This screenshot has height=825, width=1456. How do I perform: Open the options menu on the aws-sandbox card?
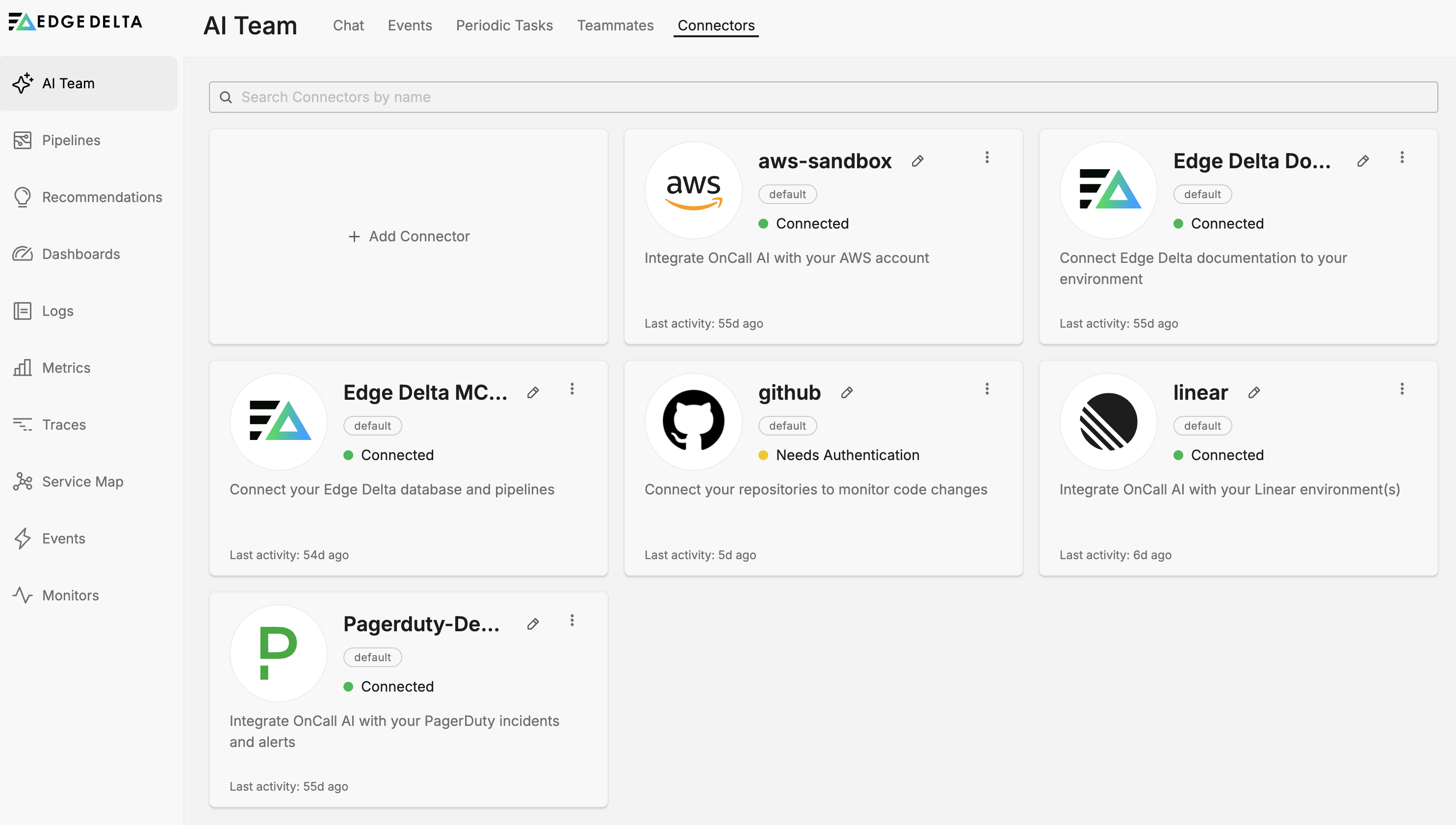point(988,157)
